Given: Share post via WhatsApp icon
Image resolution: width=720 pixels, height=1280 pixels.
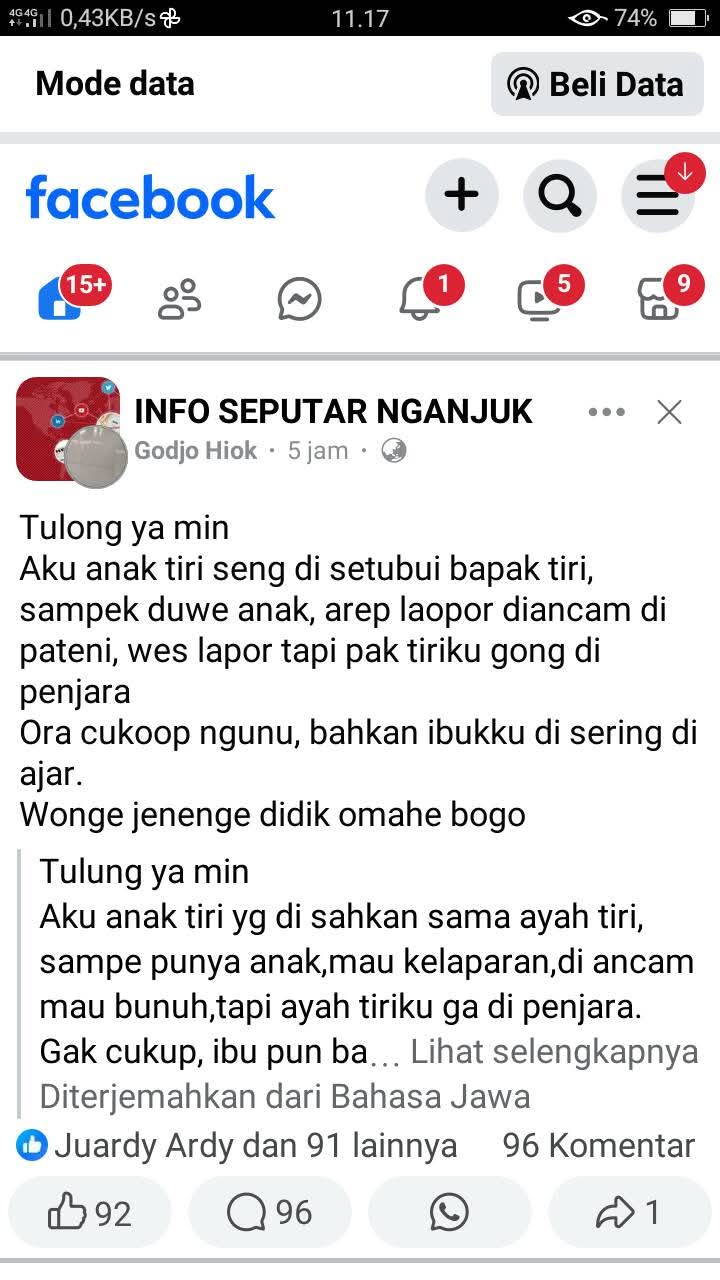Looking at the screenshot, I should (450, 1213).
